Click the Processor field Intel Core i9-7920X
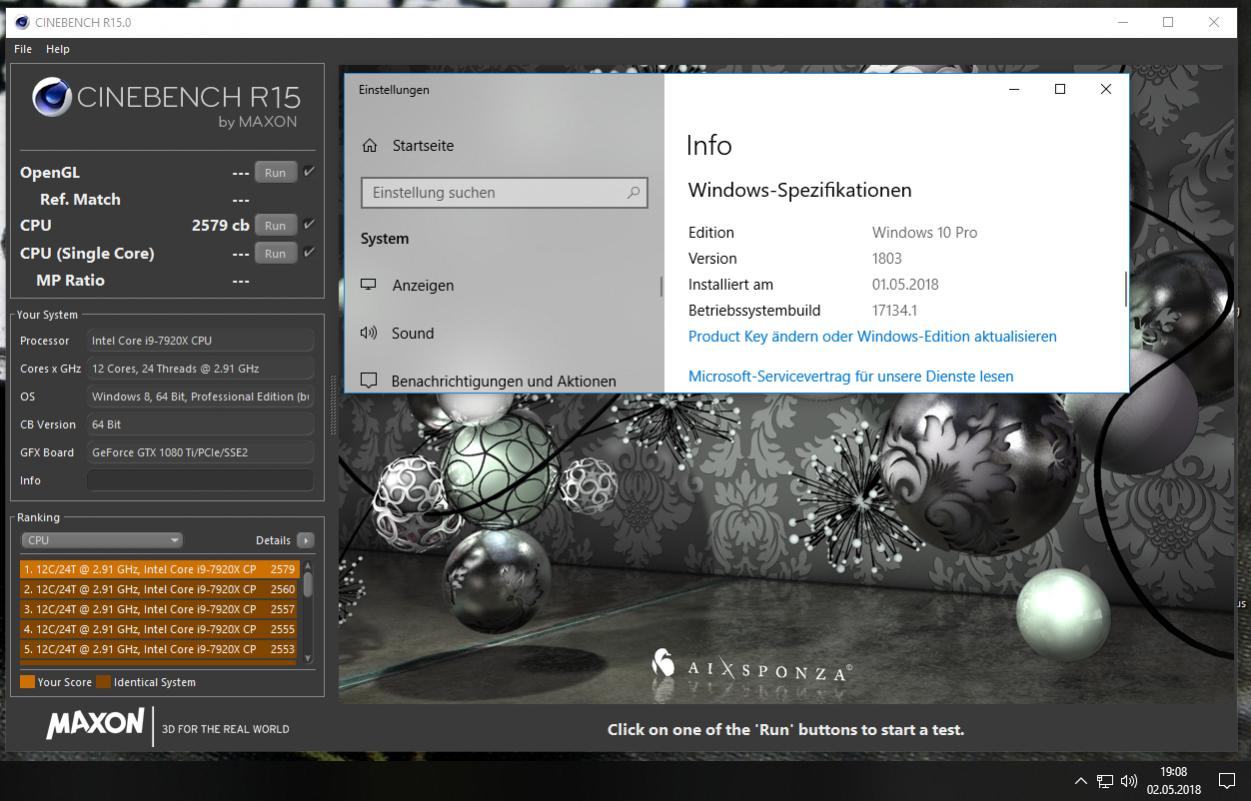The width and height of the screenshot is (1251, 801). (x=200, y=340)
